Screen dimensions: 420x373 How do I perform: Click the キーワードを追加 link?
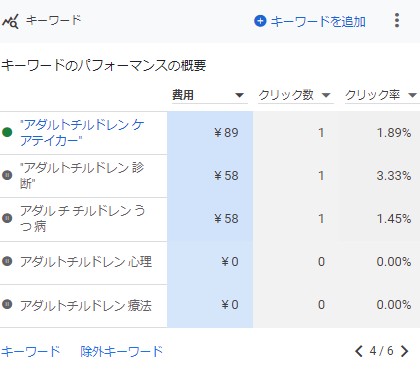318,21
